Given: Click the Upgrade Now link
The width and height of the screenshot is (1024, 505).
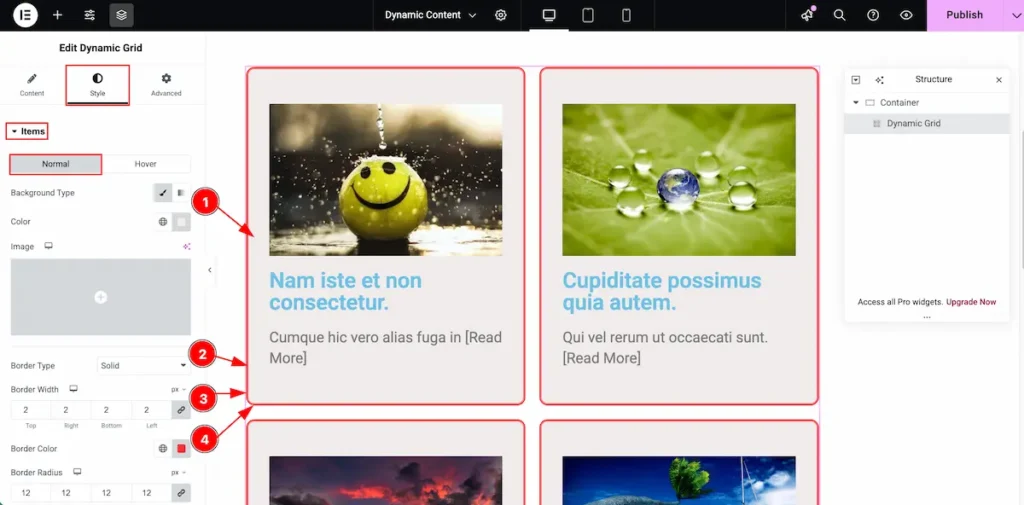Looking at the screenshot, I should point(971,302).
